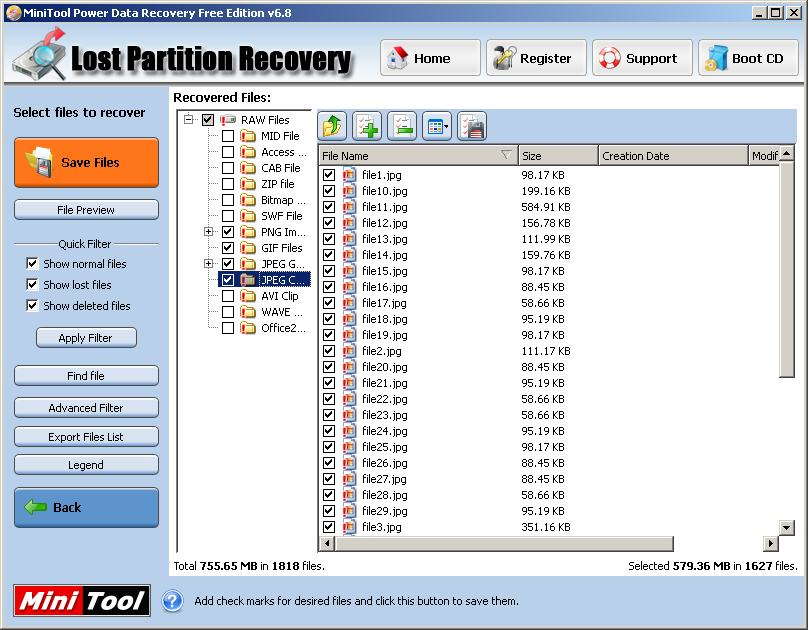Click the ZIP file folder icon

(248, 184)
